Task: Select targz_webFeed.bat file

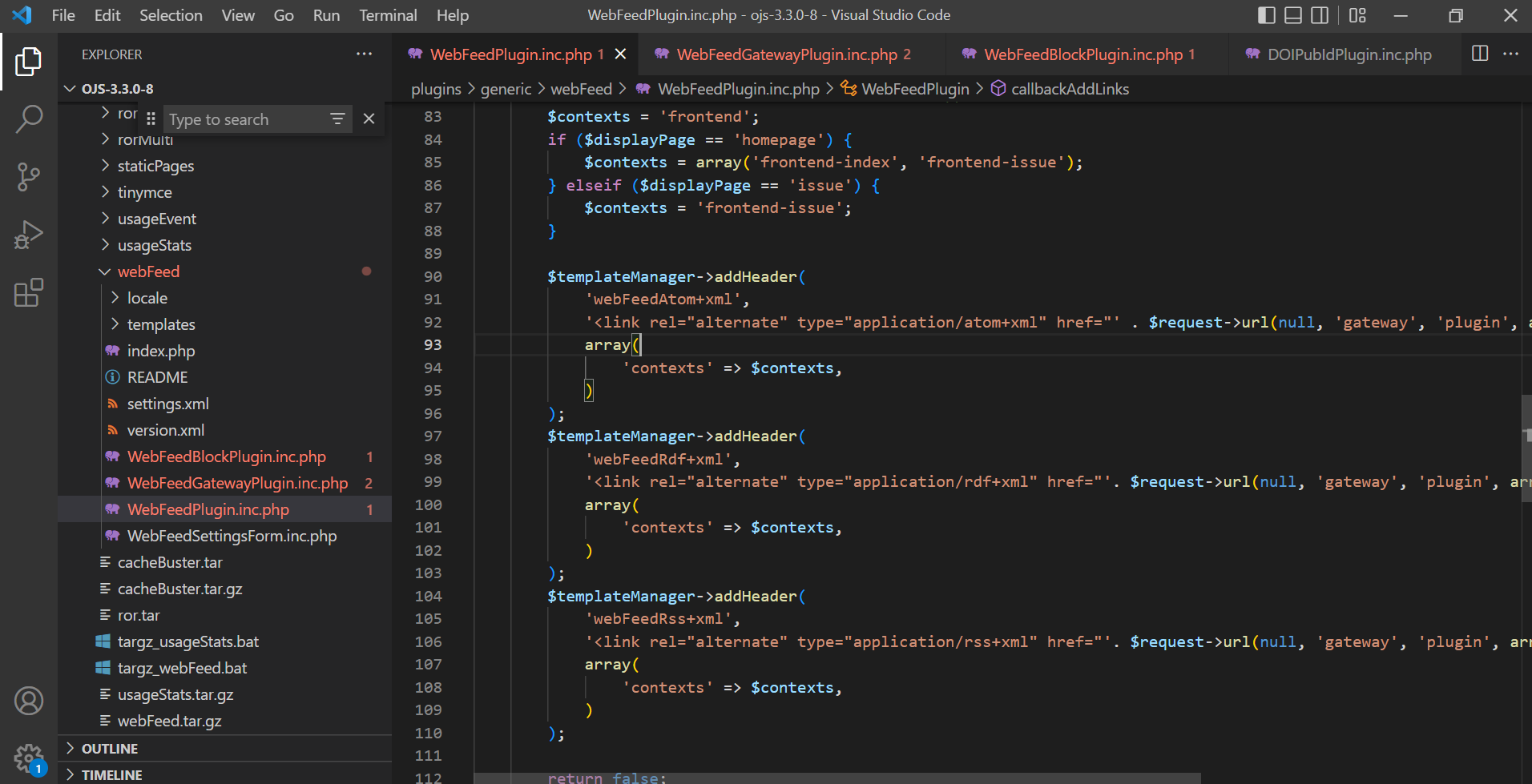Action: (x=224, y=668)
